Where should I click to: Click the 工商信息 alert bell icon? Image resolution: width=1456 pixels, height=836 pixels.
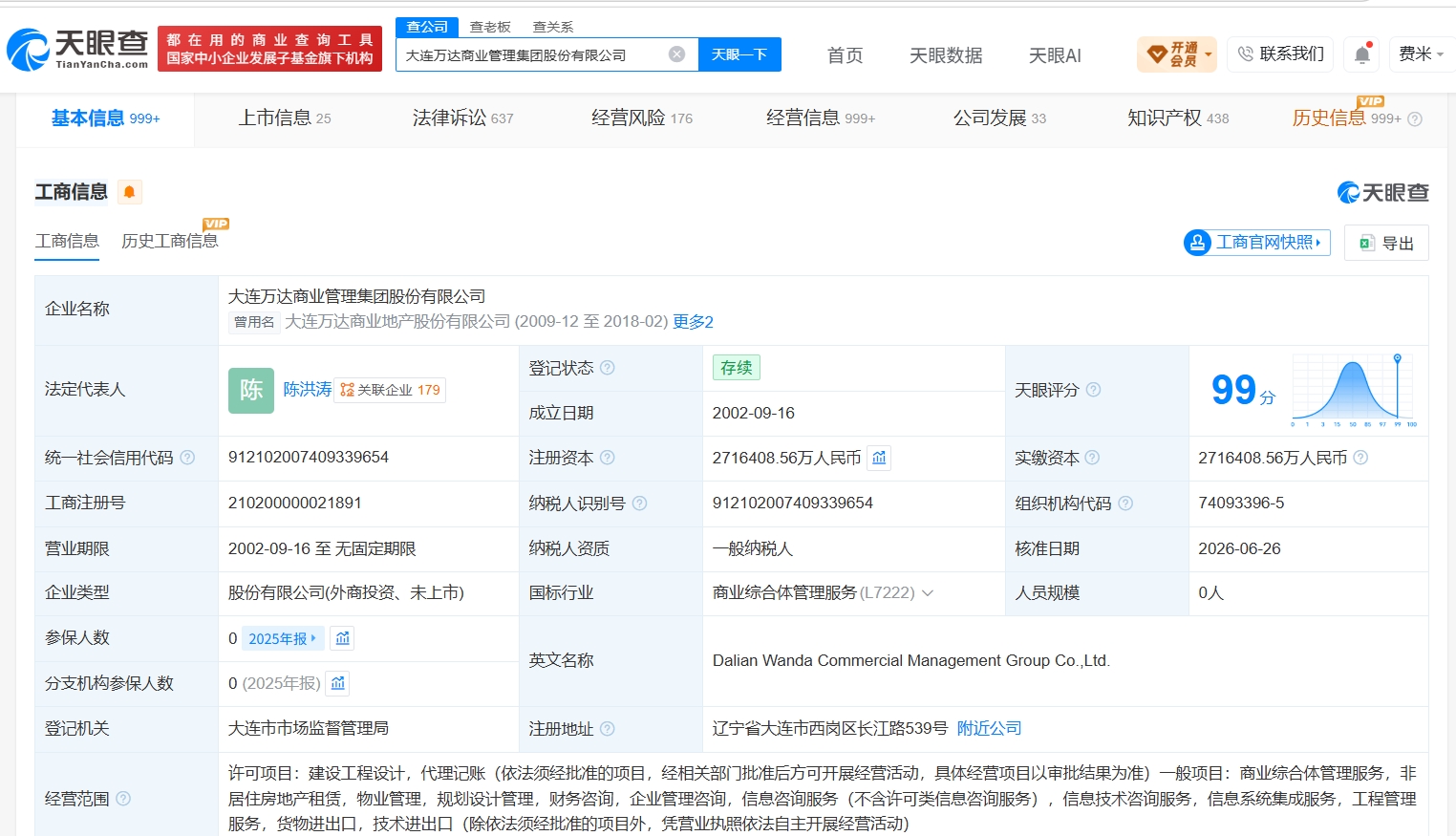(129, 192)
